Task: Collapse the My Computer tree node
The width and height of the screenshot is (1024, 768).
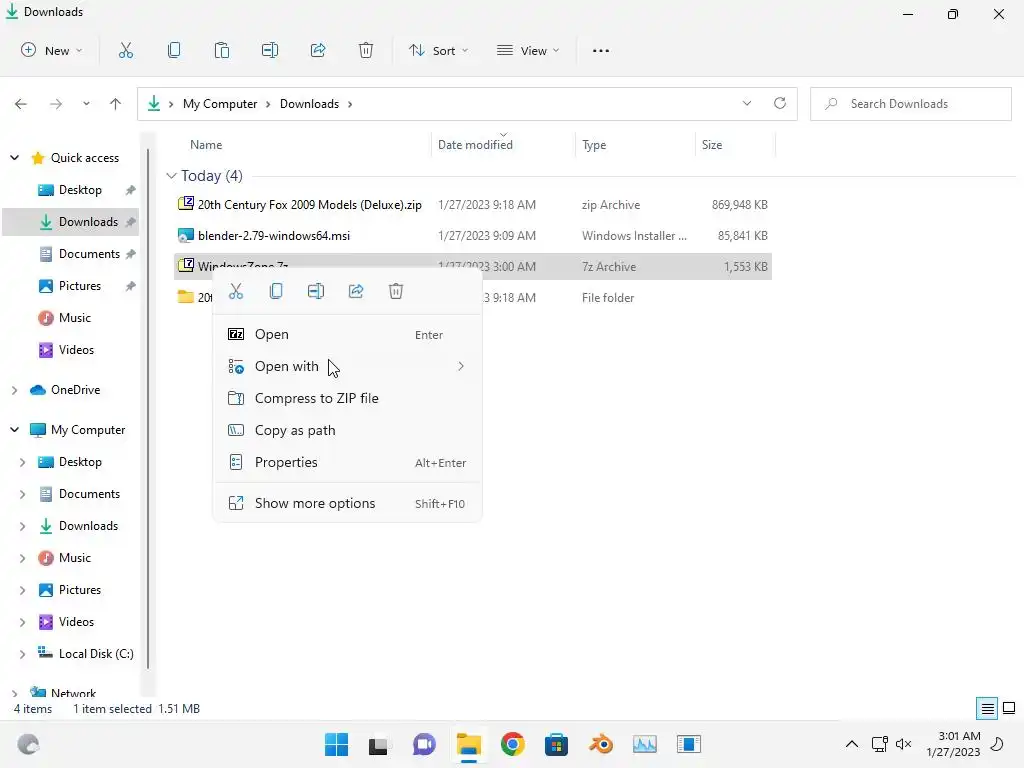Action: [14, 430]
